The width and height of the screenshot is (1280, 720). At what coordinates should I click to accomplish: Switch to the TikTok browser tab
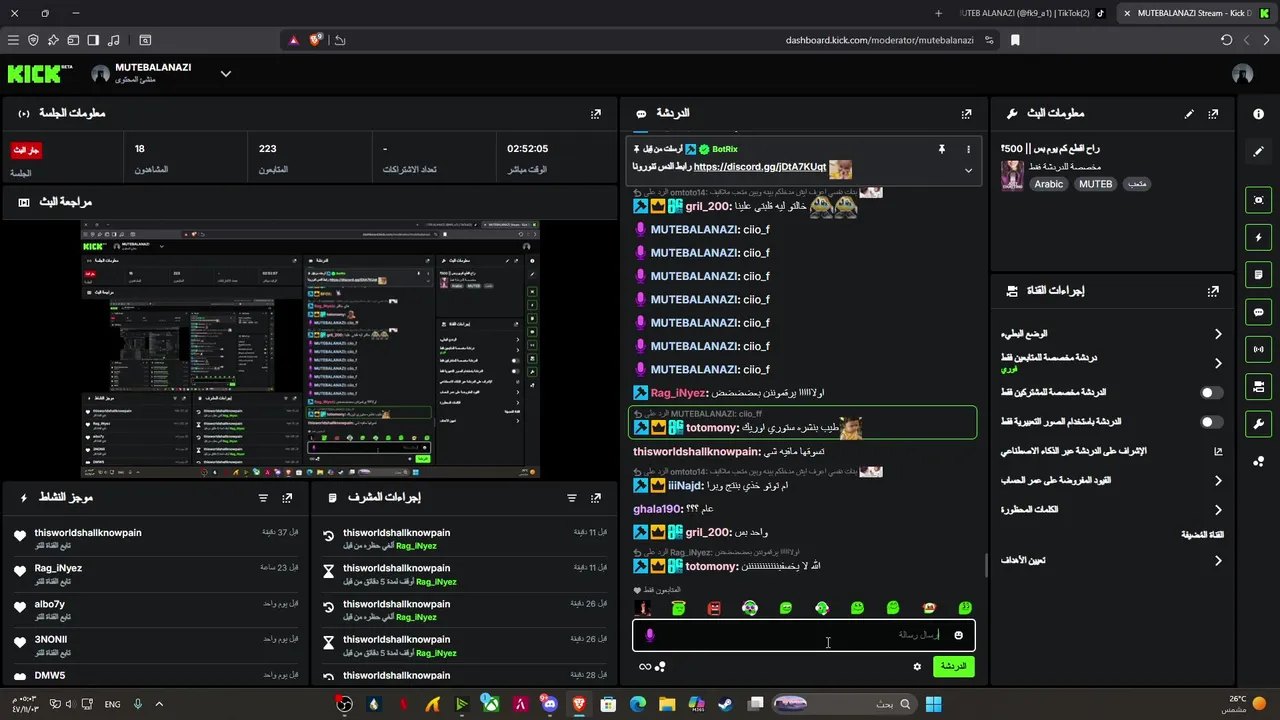click(1031, 13)
